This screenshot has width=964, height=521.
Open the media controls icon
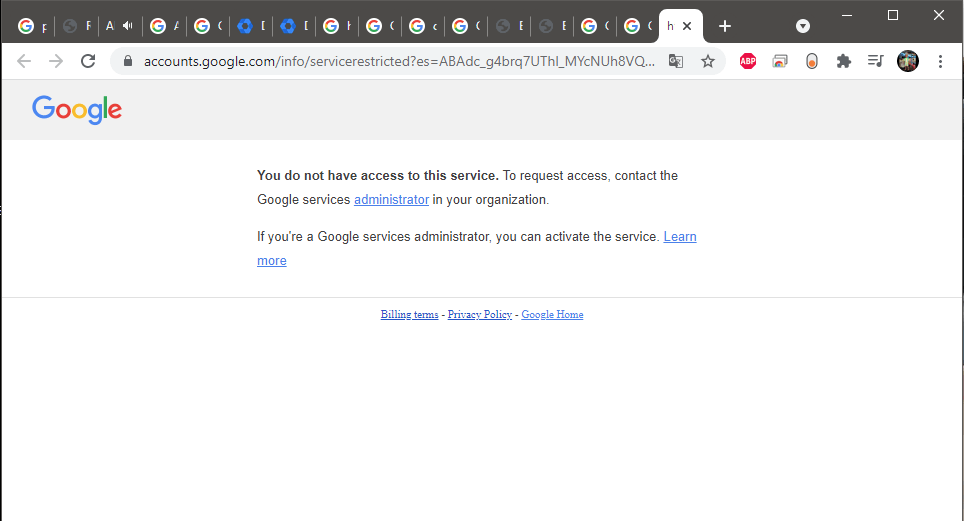[875, 61]
